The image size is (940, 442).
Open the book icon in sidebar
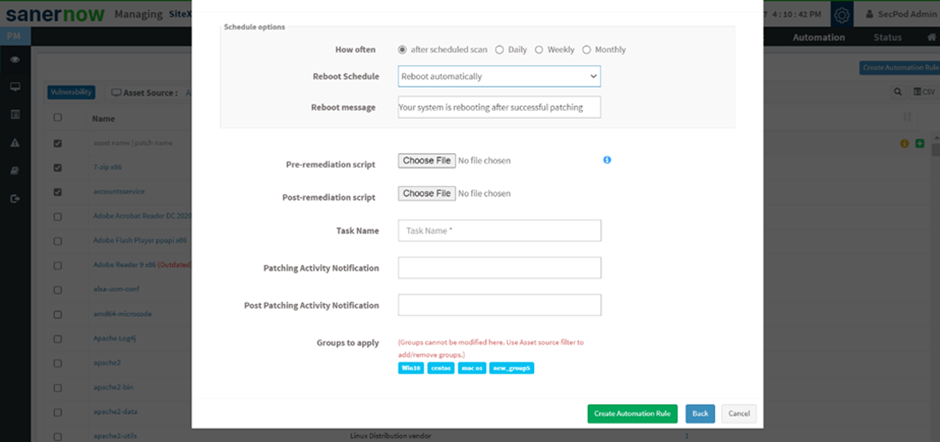(16, 170)
